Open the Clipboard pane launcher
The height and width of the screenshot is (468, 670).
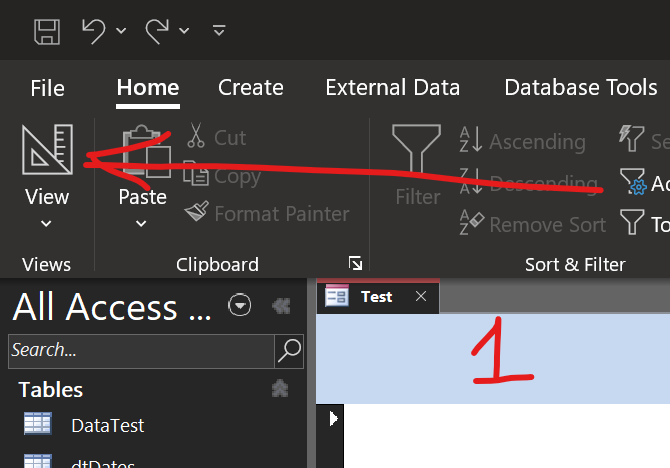point(356,263)
